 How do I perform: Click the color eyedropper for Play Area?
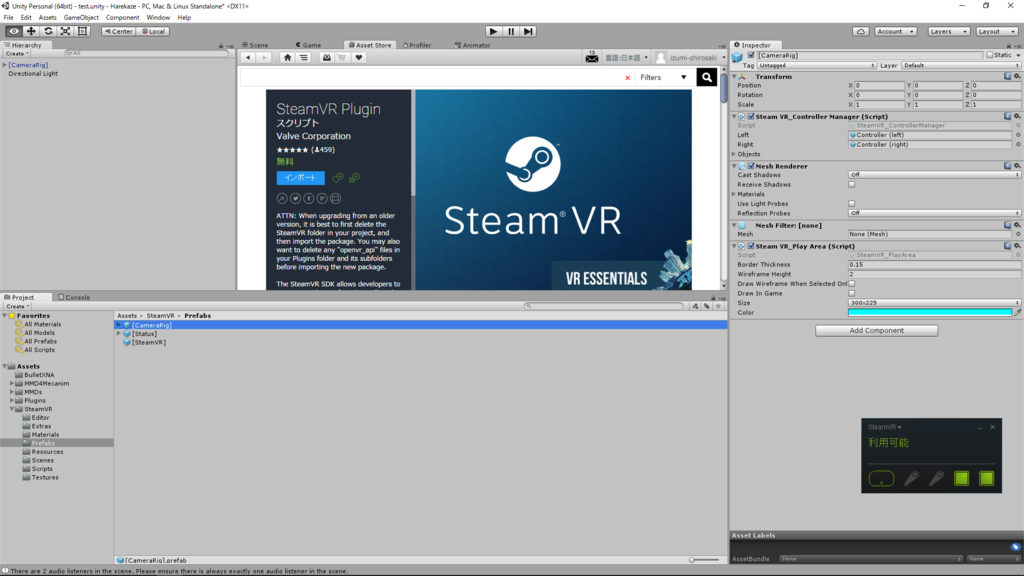point(1017,313)
